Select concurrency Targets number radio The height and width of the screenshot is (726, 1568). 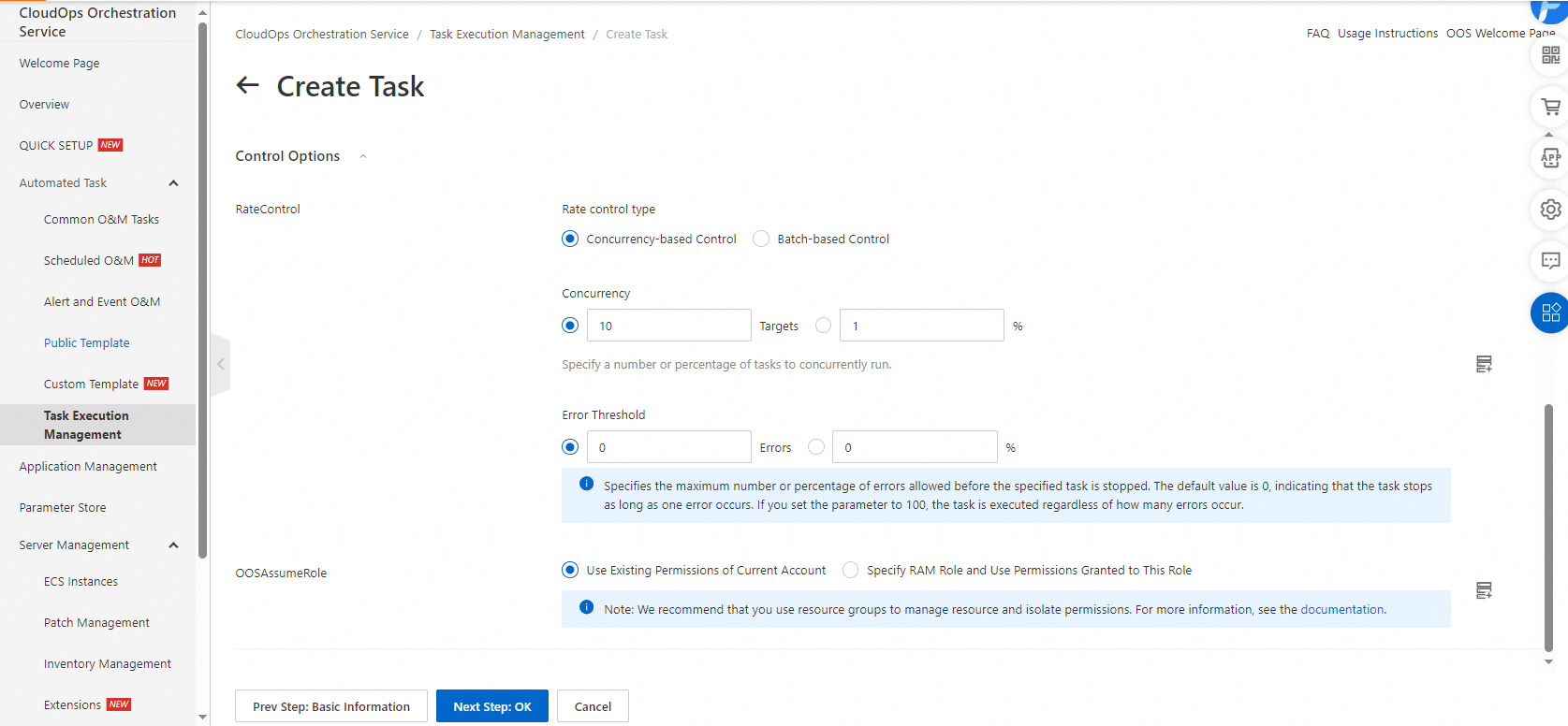coord(570,326)
